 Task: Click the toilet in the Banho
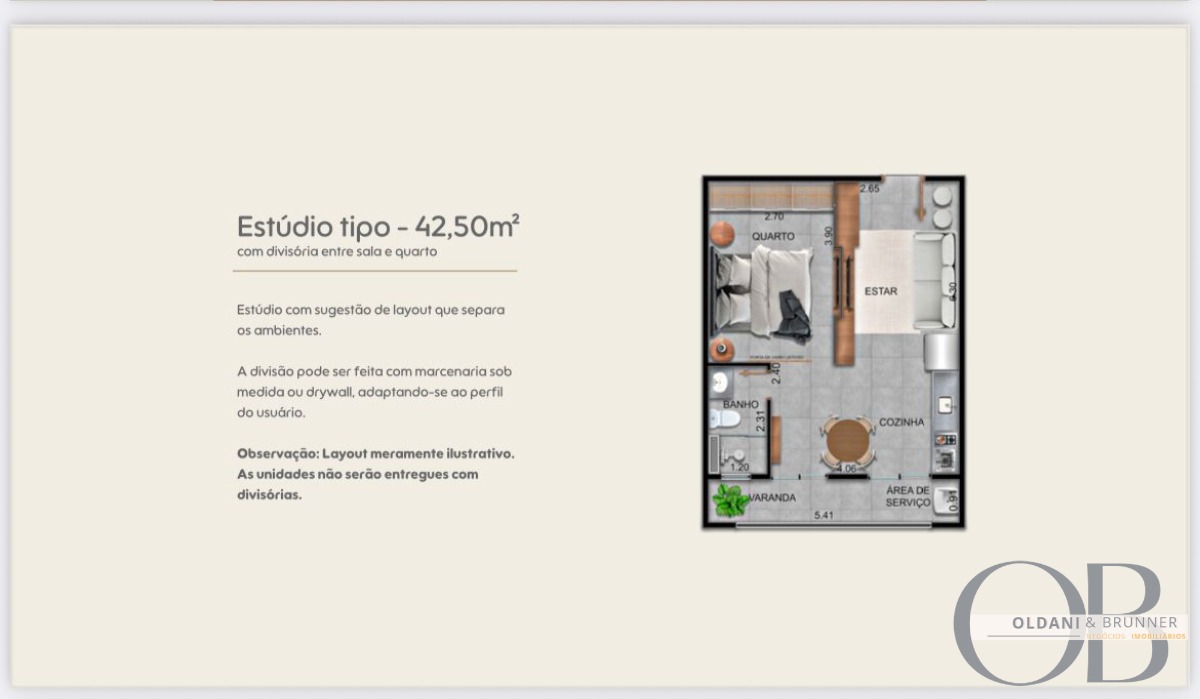click(x=724, y=418)
